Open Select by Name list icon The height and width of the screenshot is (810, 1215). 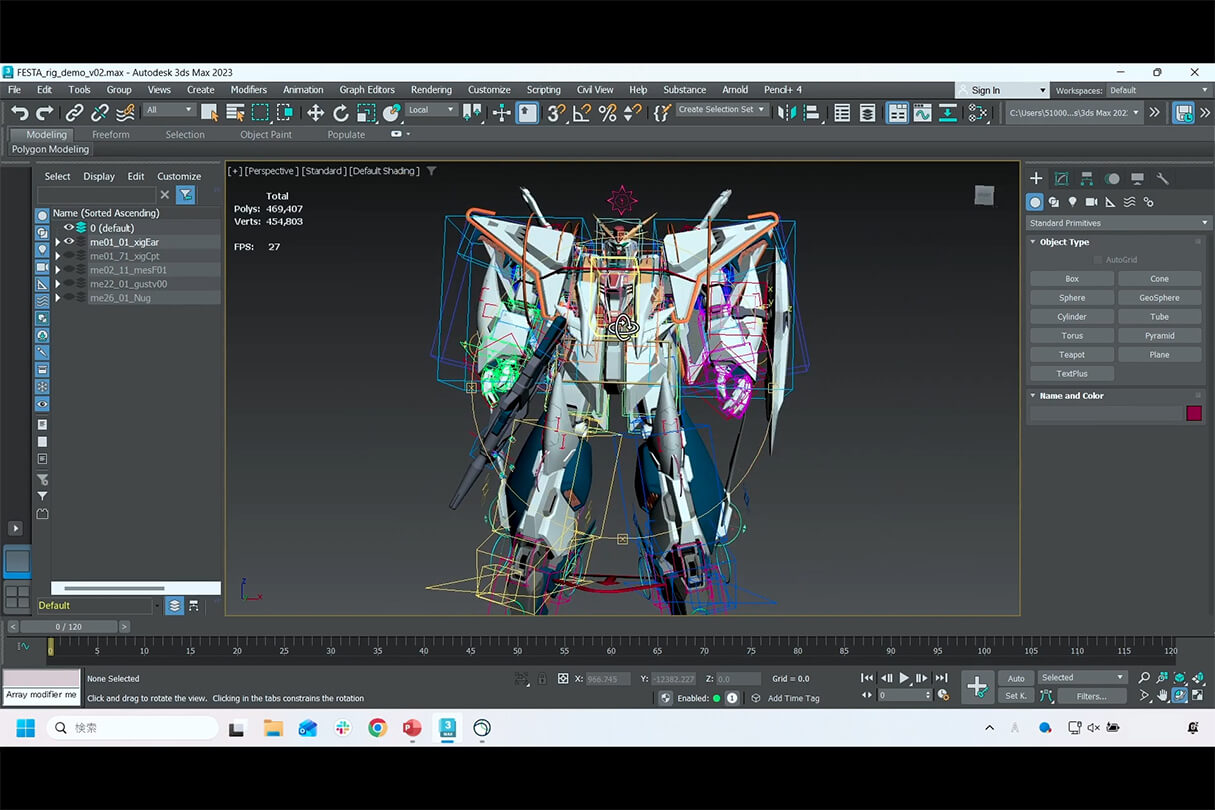point(235,113)
